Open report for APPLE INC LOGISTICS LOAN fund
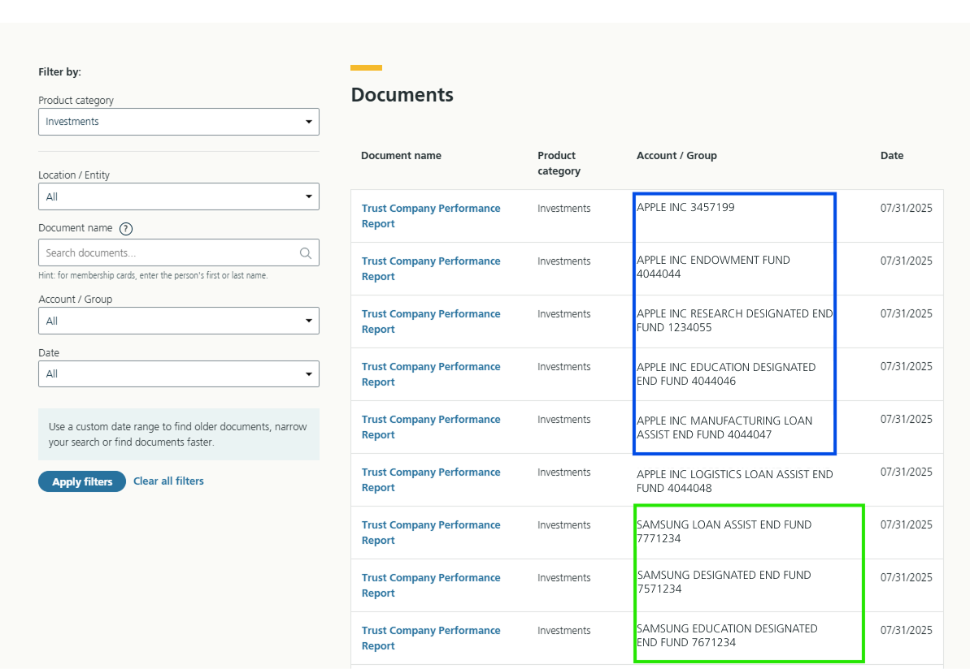Screen dimensions: 970x669 [x=431, y=480]
